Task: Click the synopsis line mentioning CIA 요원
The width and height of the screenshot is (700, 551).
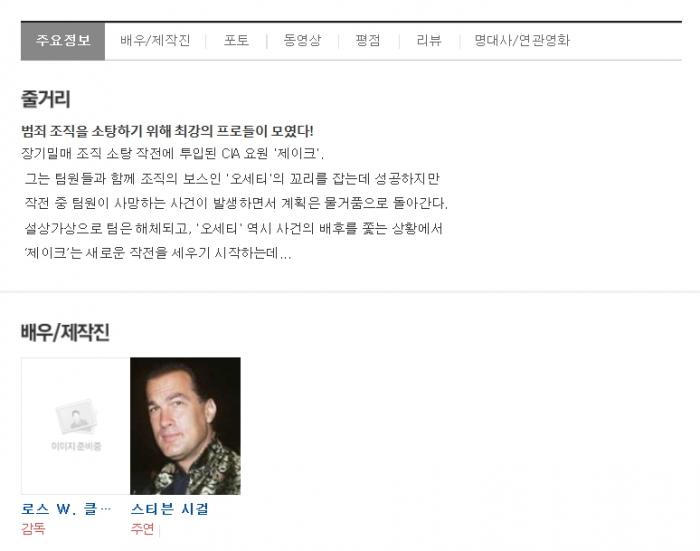Action: tap(172, 154)
